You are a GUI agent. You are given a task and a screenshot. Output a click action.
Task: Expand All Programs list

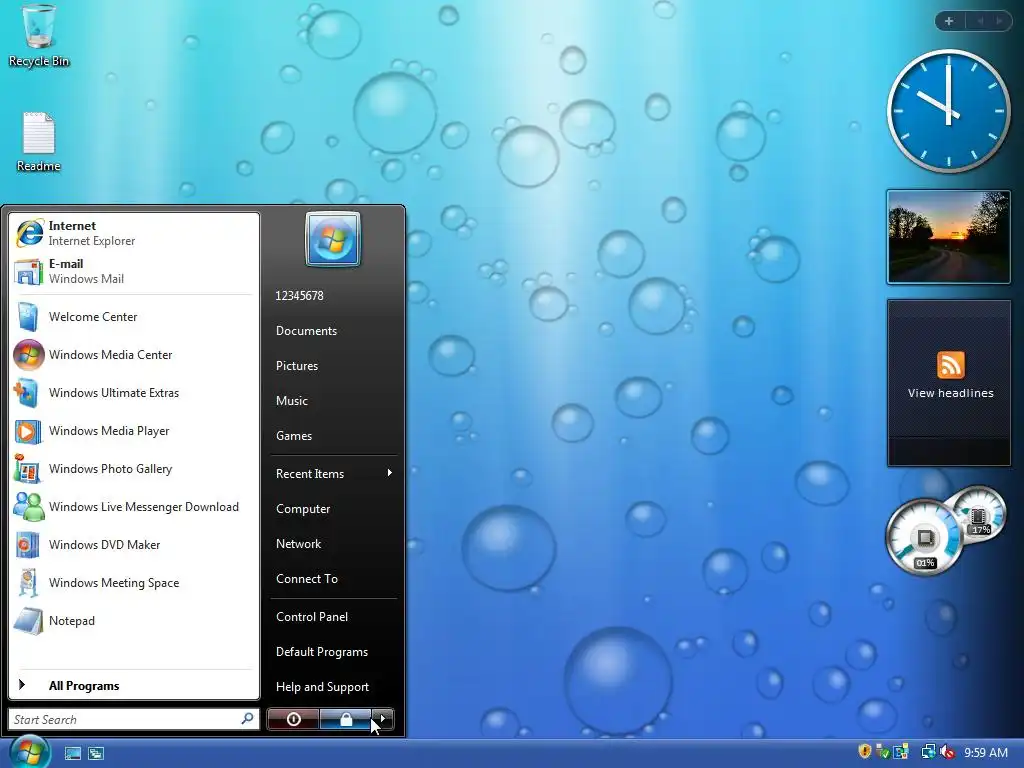(134, 685)
